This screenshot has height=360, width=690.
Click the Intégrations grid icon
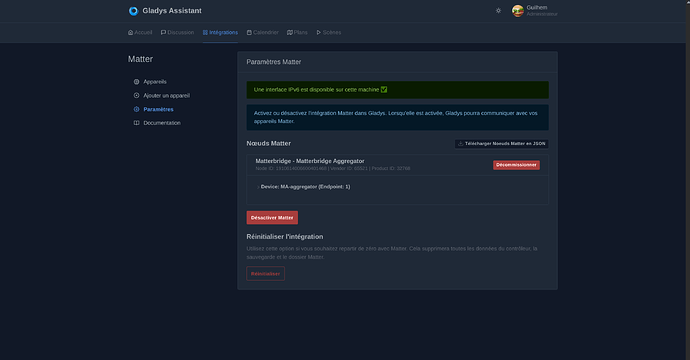[205, 33]
